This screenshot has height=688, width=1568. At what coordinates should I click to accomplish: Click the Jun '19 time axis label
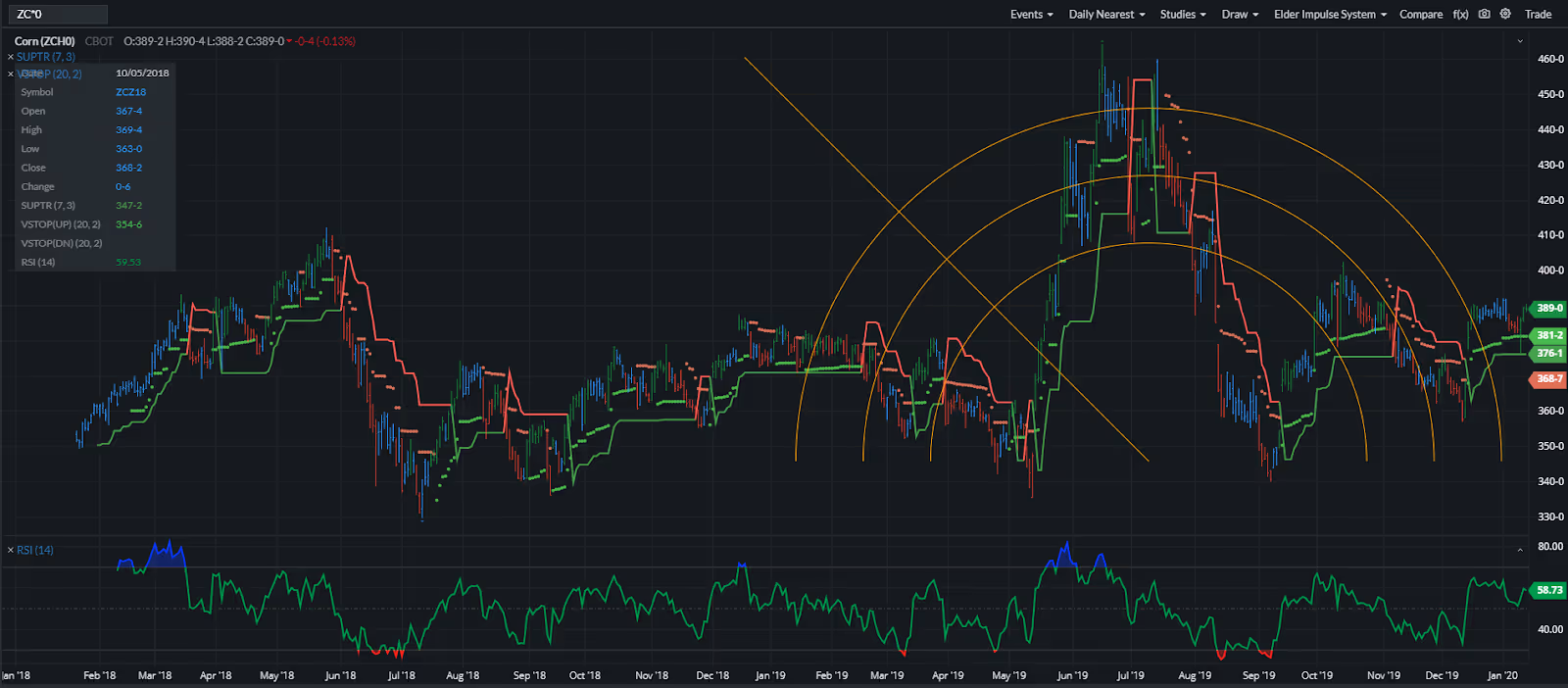tap(1072, 675)
